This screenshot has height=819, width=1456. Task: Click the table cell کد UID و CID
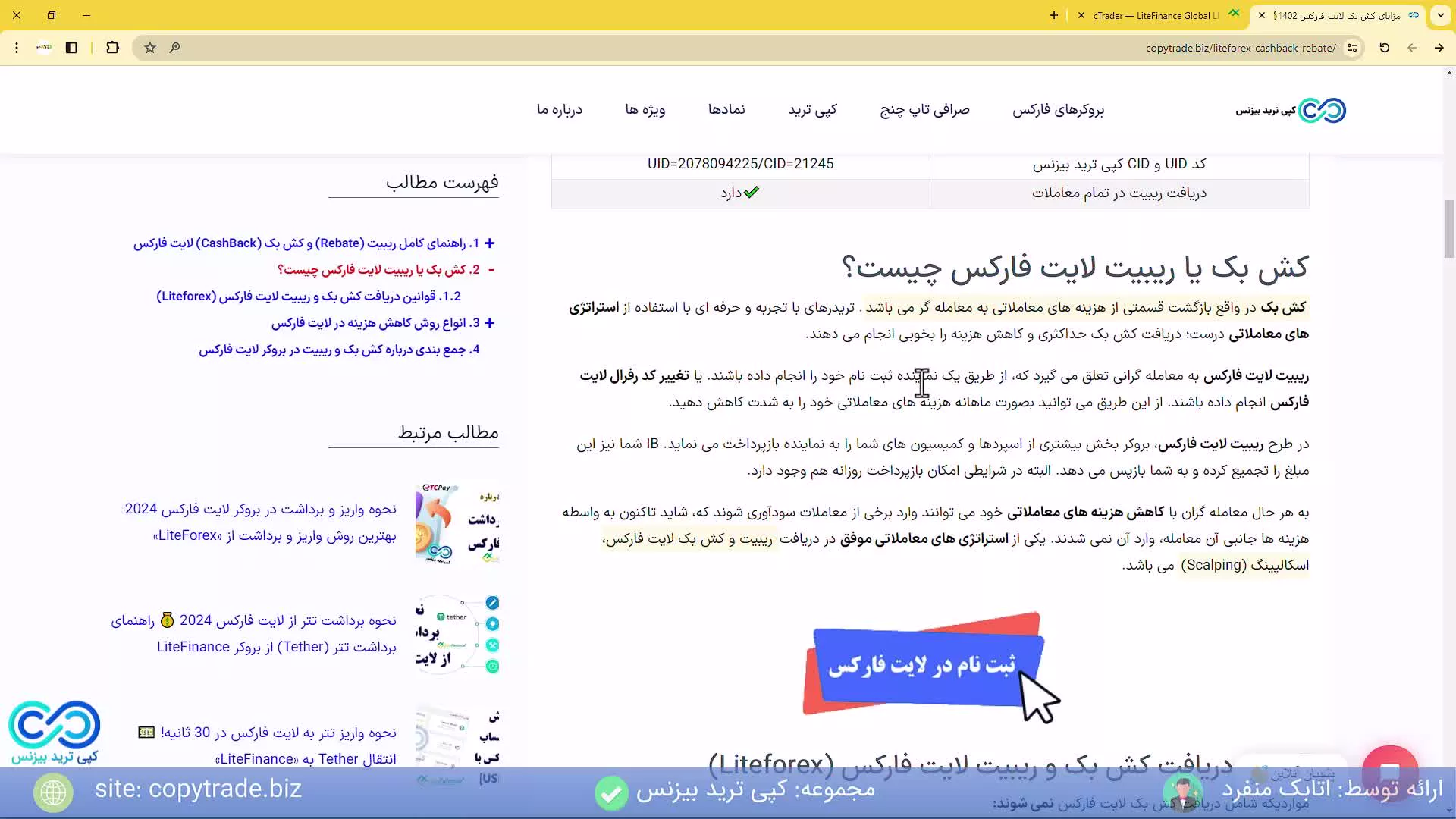[1119, 164]
